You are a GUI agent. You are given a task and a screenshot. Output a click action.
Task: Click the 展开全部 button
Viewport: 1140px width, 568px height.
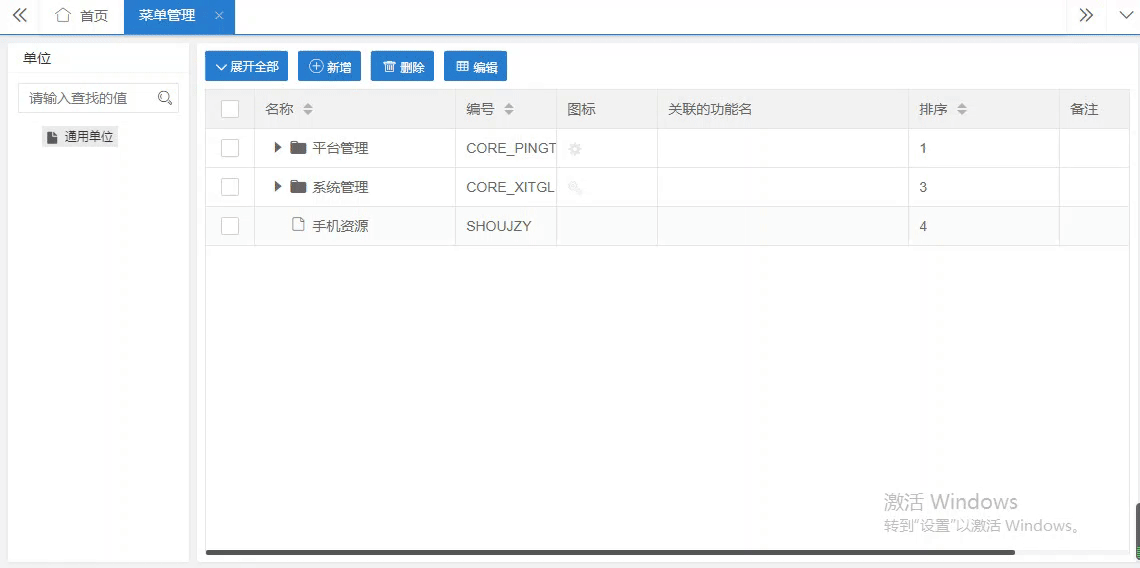pyautogui.click(x=247, y=67)
